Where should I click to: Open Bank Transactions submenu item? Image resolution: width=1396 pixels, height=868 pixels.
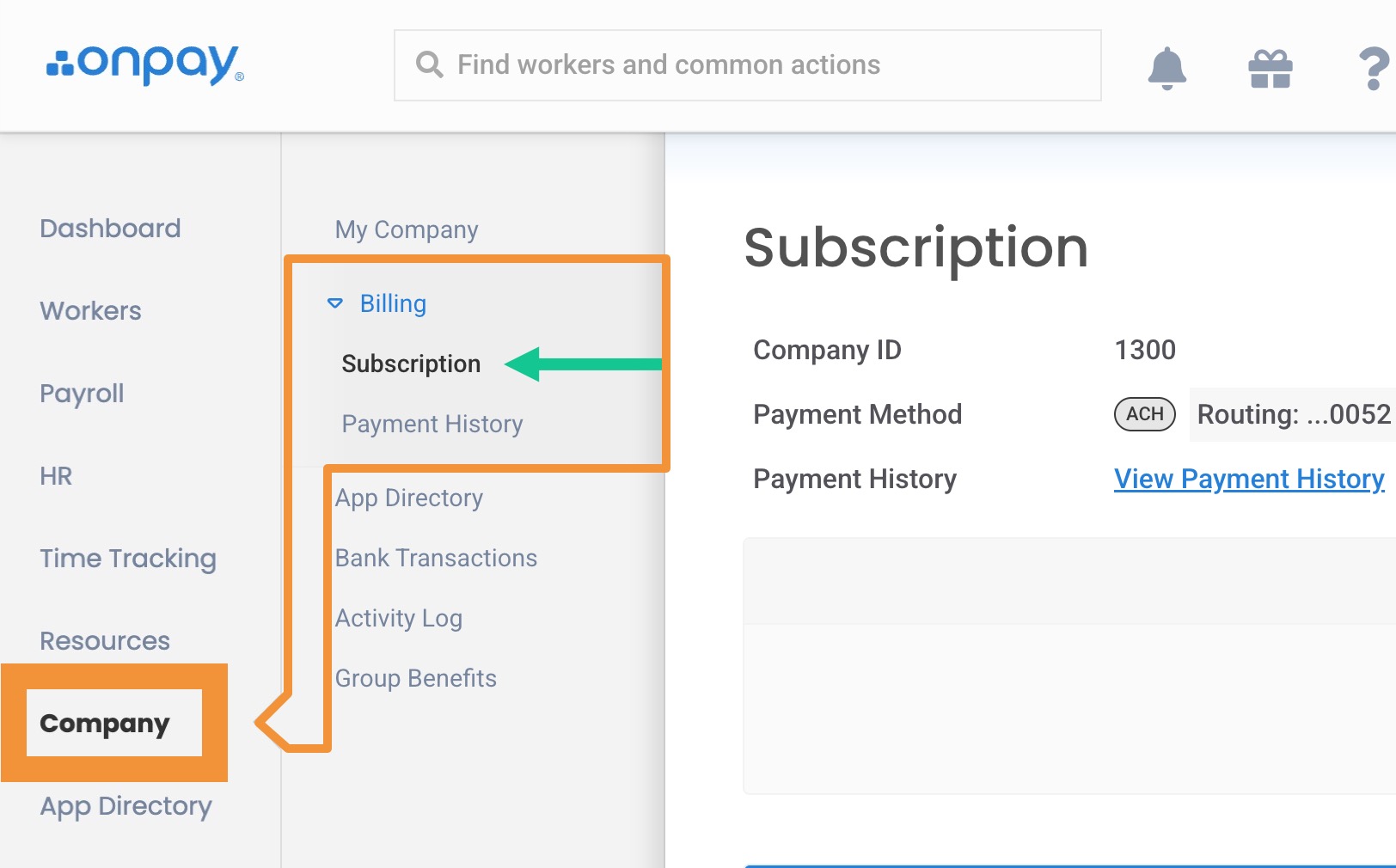pos(436,558)
